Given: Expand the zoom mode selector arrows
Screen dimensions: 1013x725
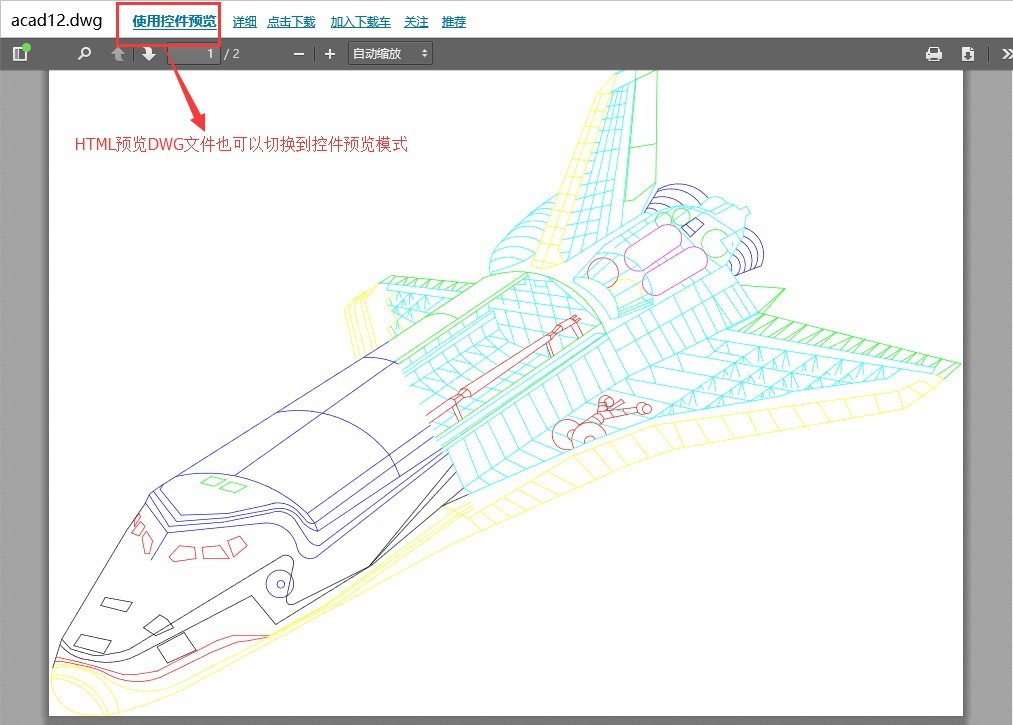Looking at the screenshot, I should point(427,53).
